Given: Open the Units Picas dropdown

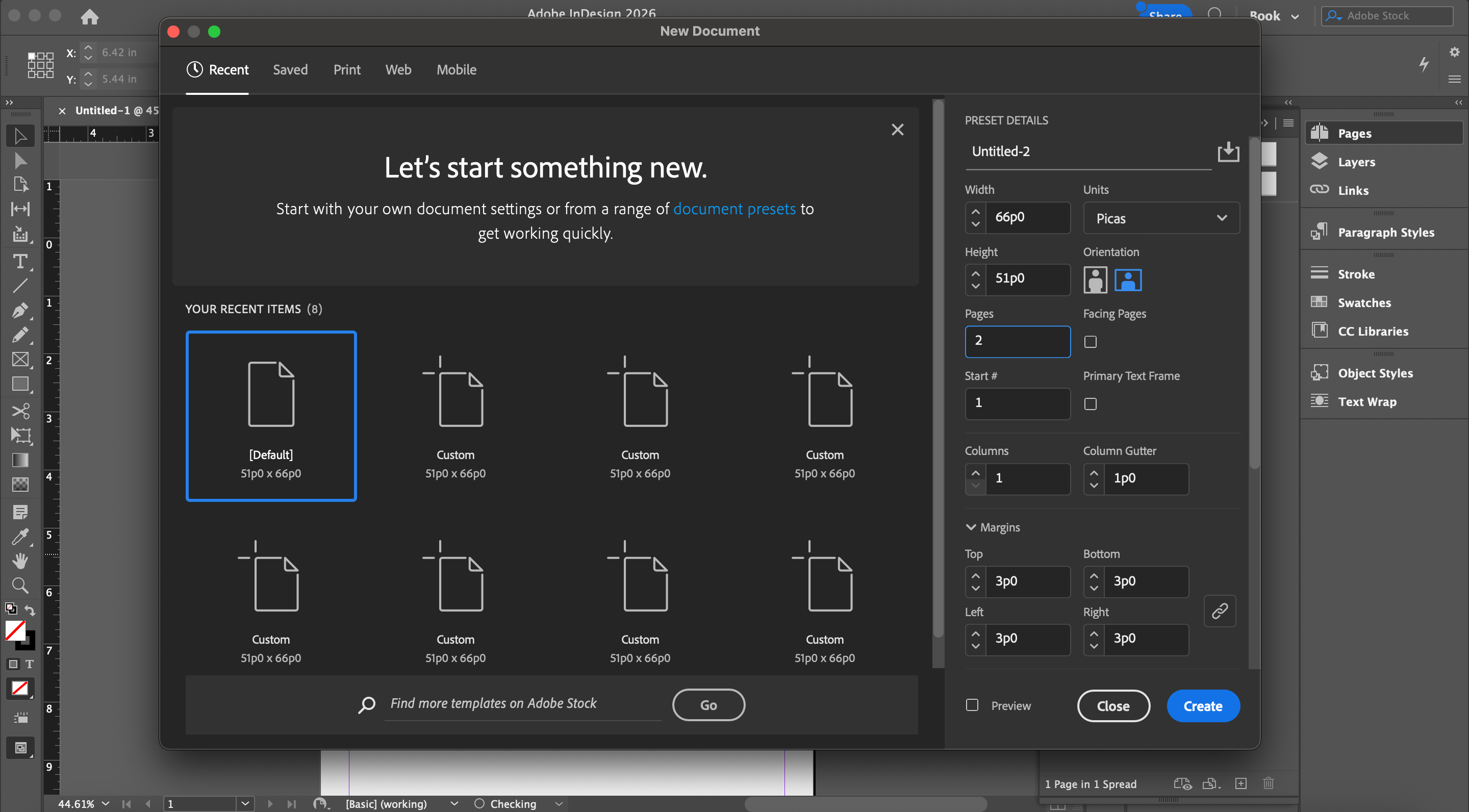Looking at the screenshot, I should point(1161,218).
